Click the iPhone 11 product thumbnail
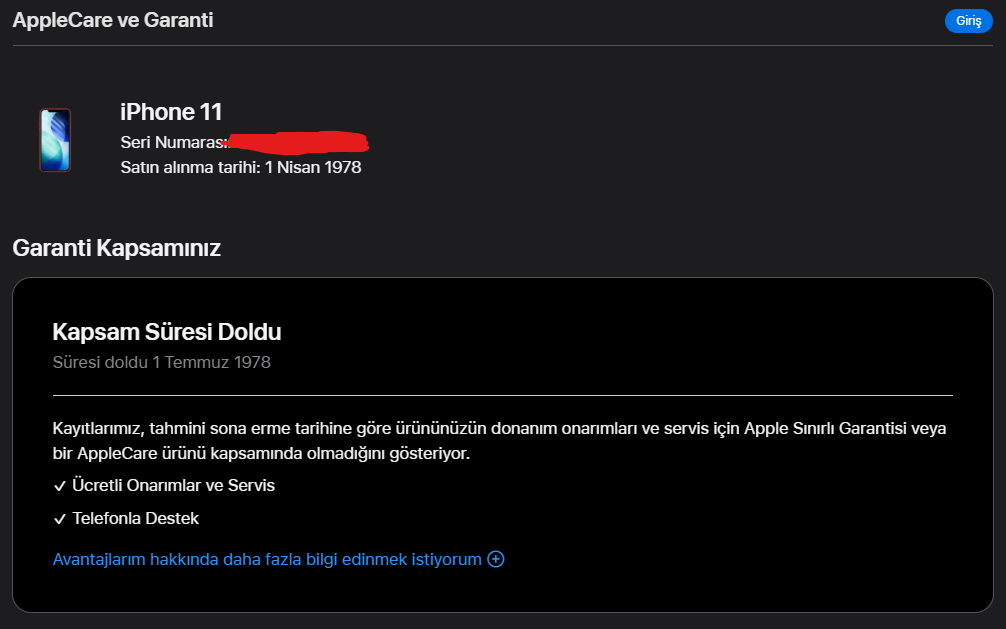 pos(55,140)
